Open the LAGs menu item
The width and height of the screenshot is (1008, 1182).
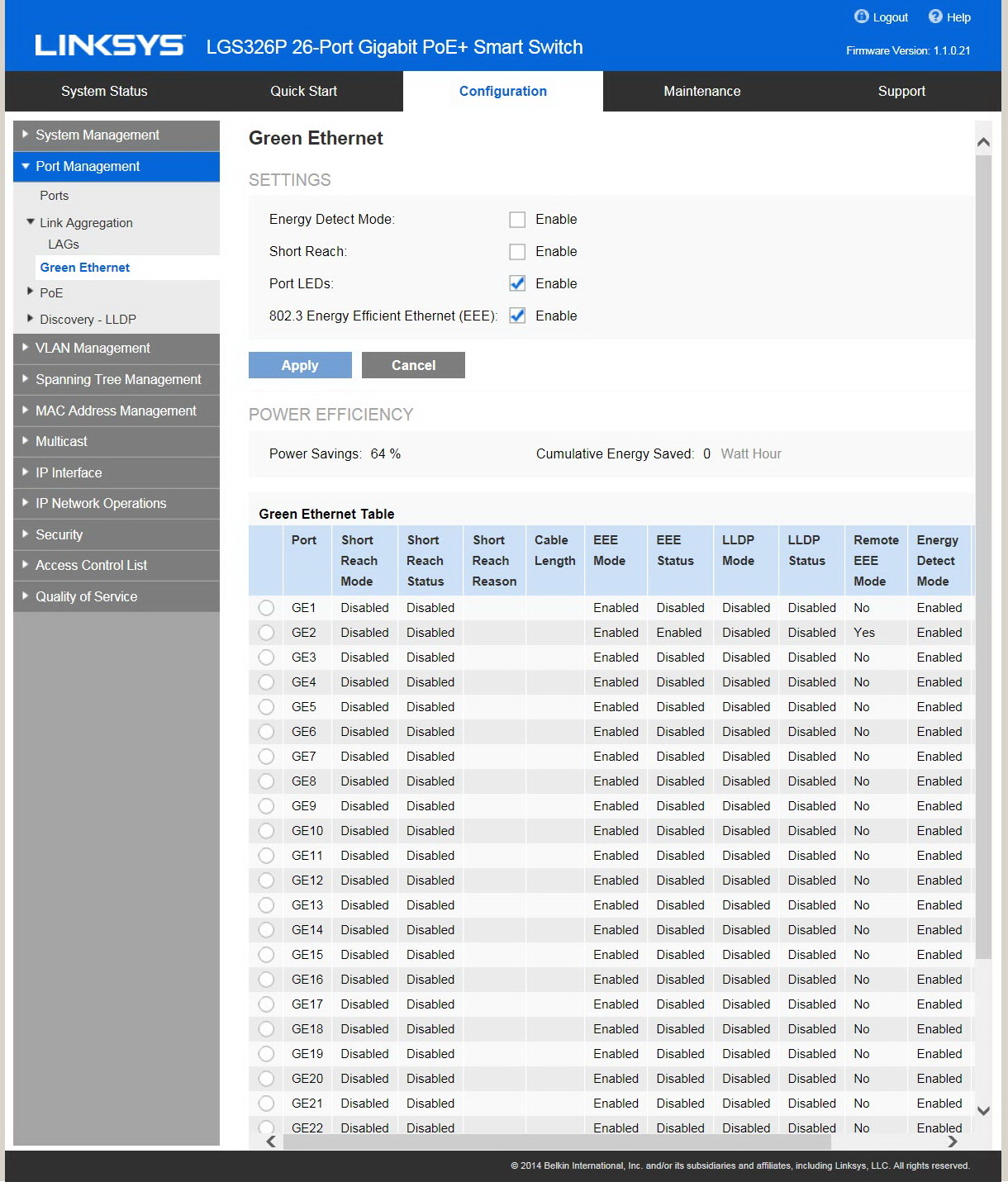[64, 244]
